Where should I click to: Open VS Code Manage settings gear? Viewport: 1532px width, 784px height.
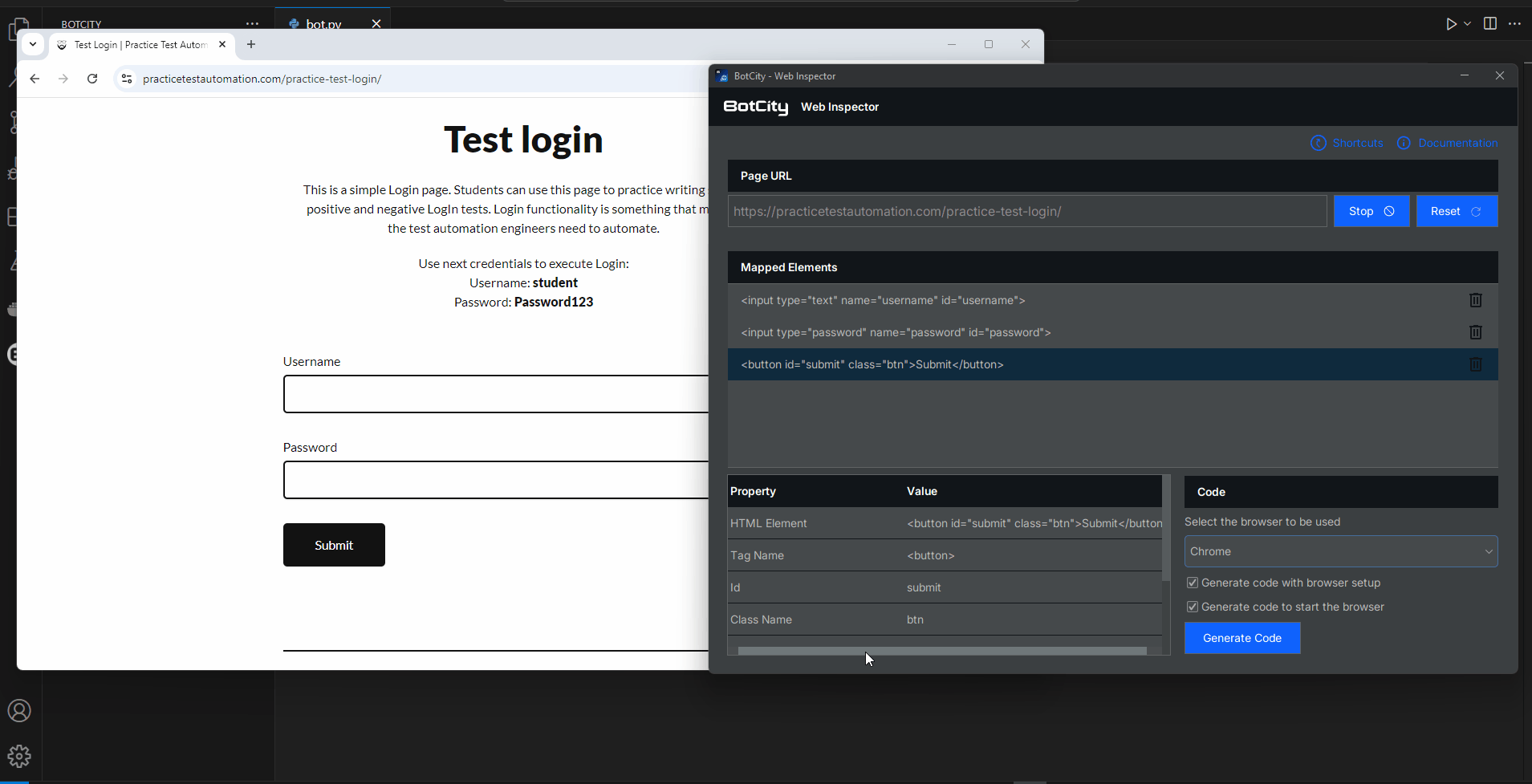click(x=19, y=756)
